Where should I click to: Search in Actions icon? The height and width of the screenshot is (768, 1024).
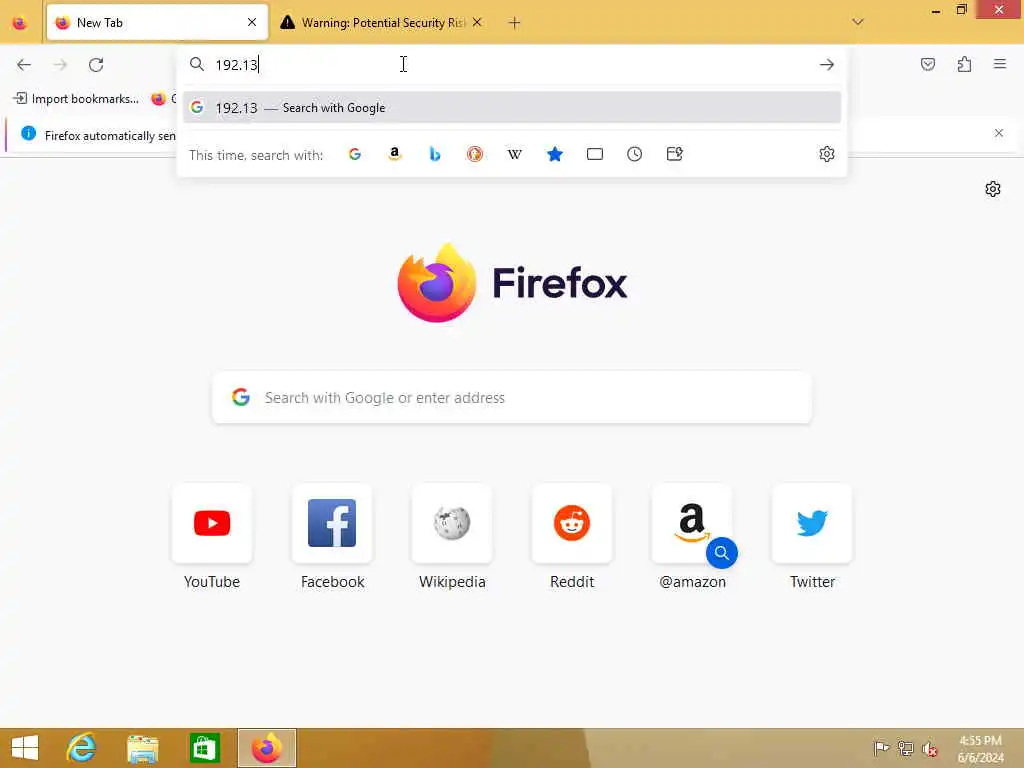[675, 154]
